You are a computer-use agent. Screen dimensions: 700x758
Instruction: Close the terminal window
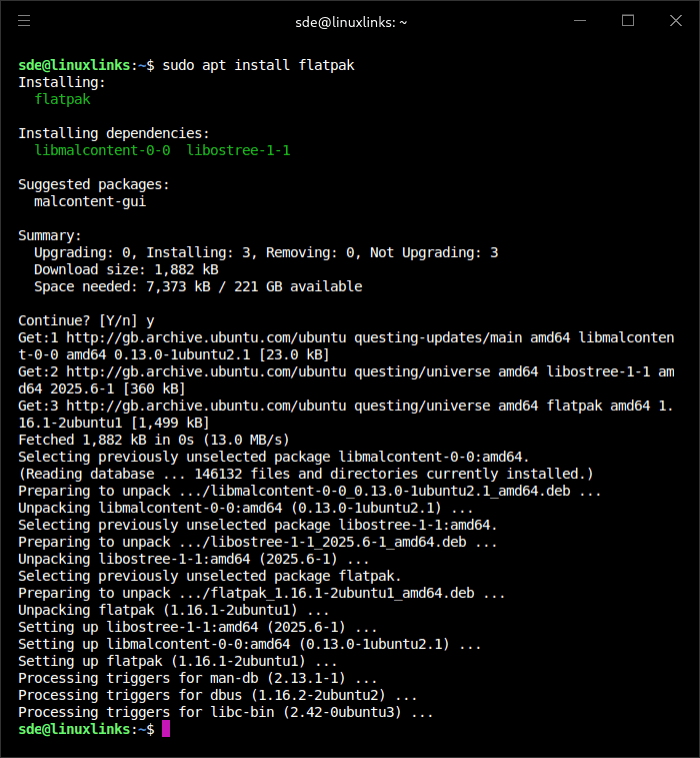675,21
